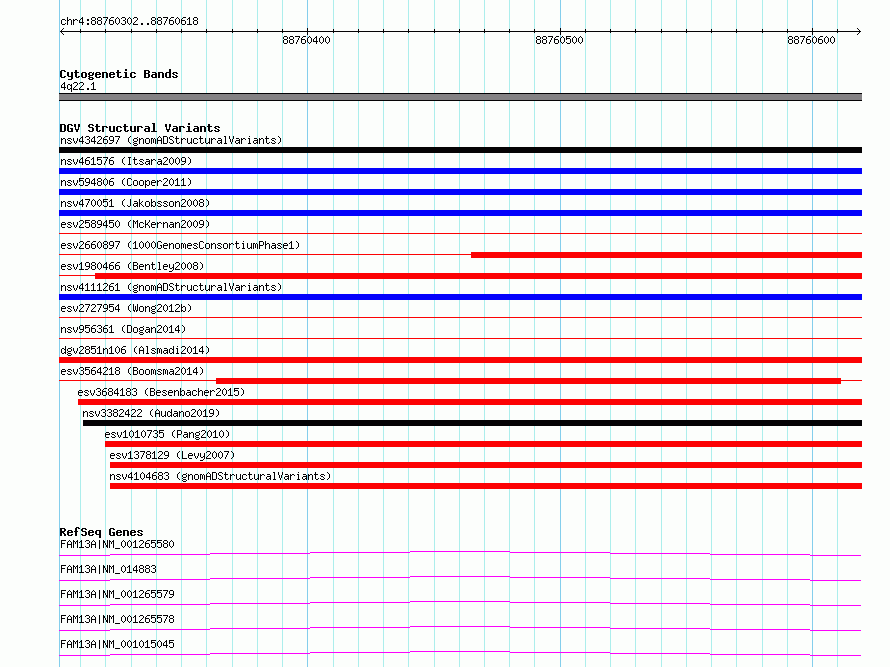Select the red nsv4104683 variant bar
Image resolution: width=890 pixels, height=667 pixels.
click(486, 486)
